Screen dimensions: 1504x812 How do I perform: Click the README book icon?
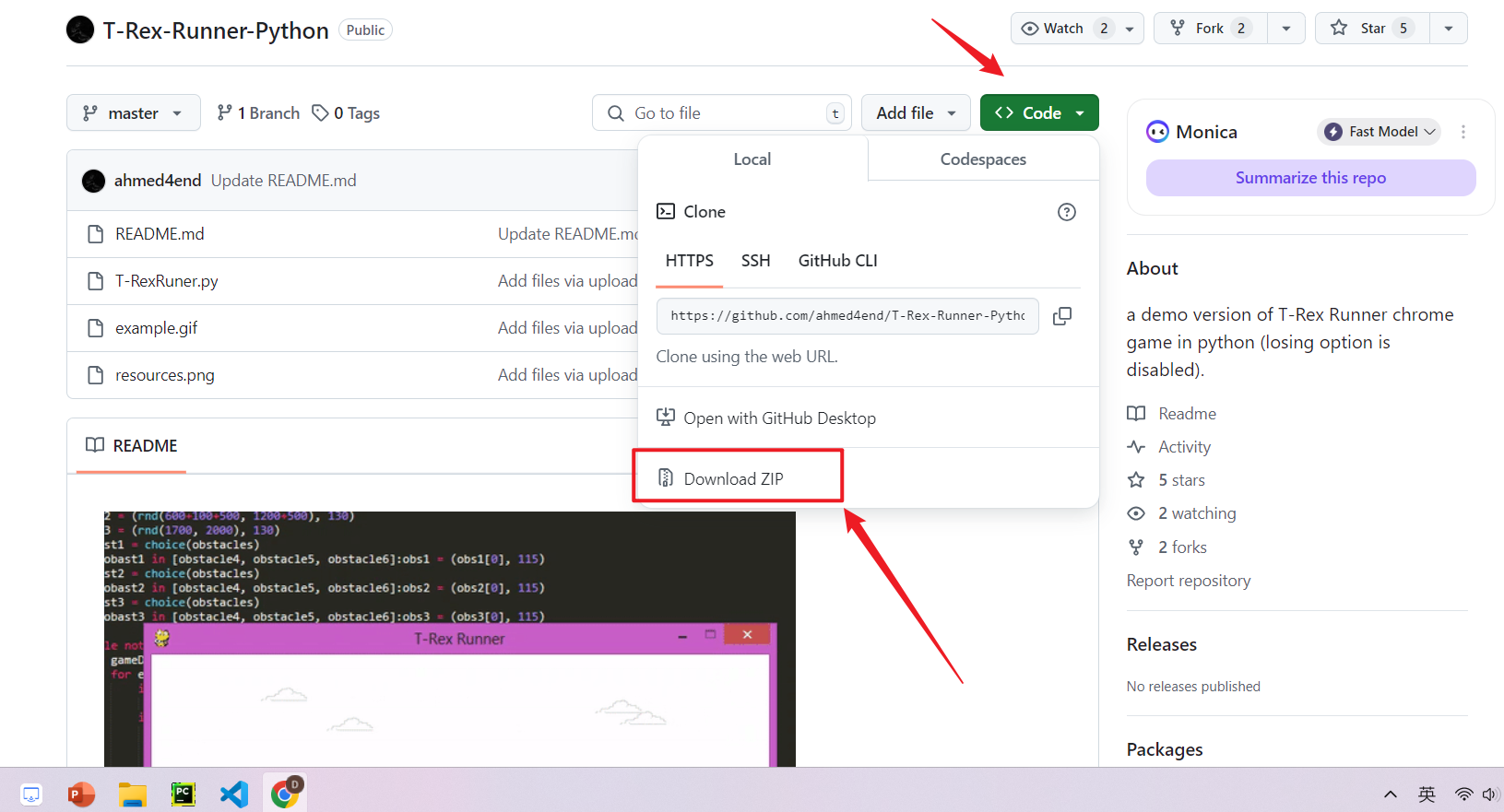tap(95, 445)
